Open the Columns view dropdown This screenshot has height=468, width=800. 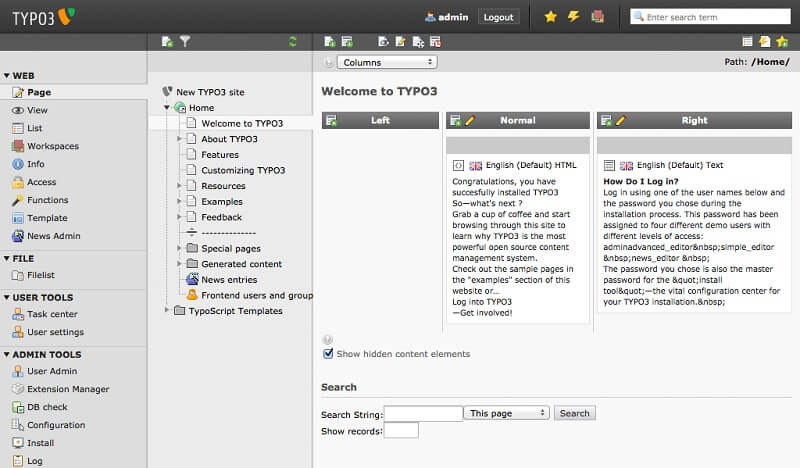(387, 62)
